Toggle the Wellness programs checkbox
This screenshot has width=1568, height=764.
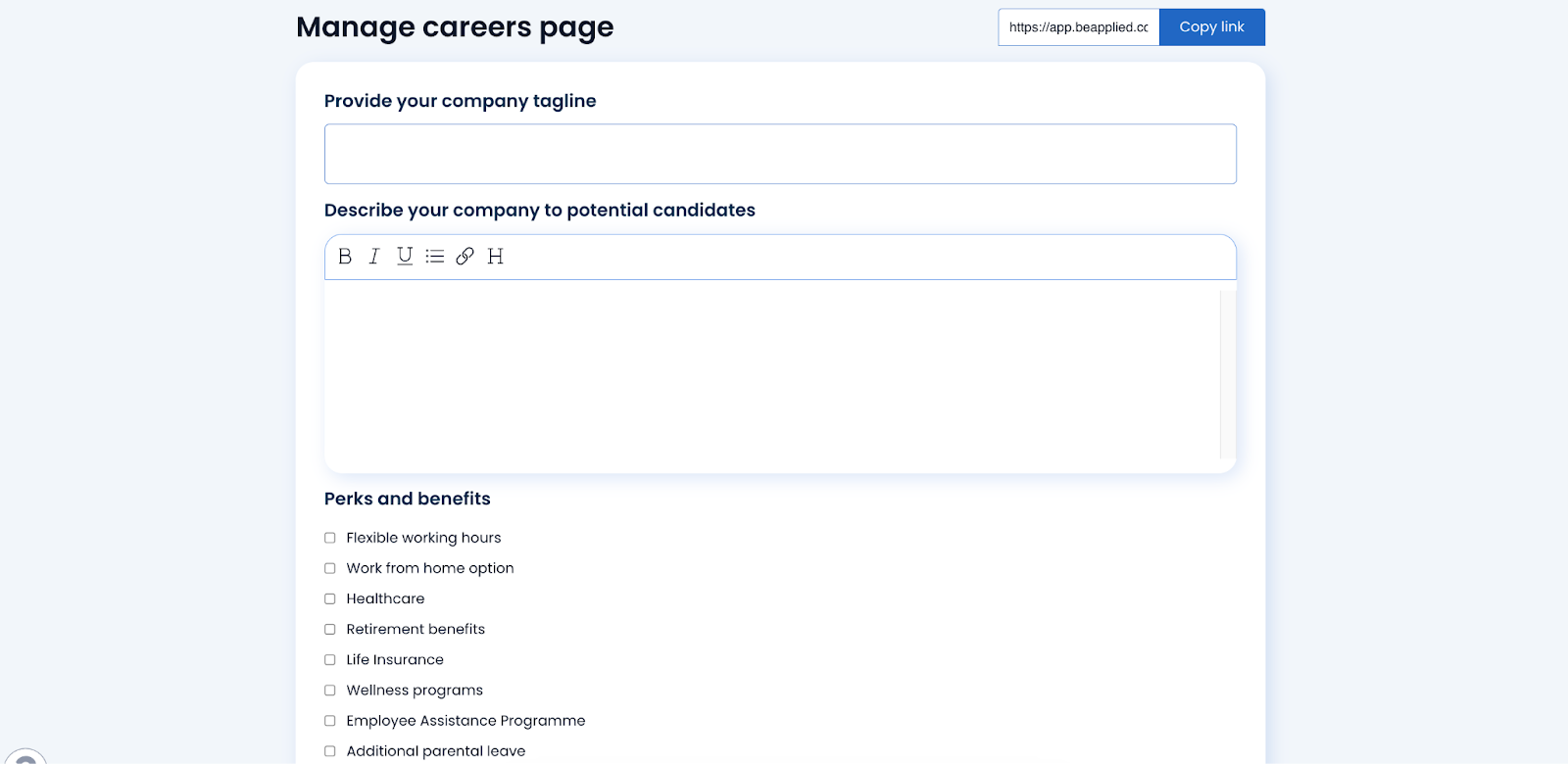[330, 691]
